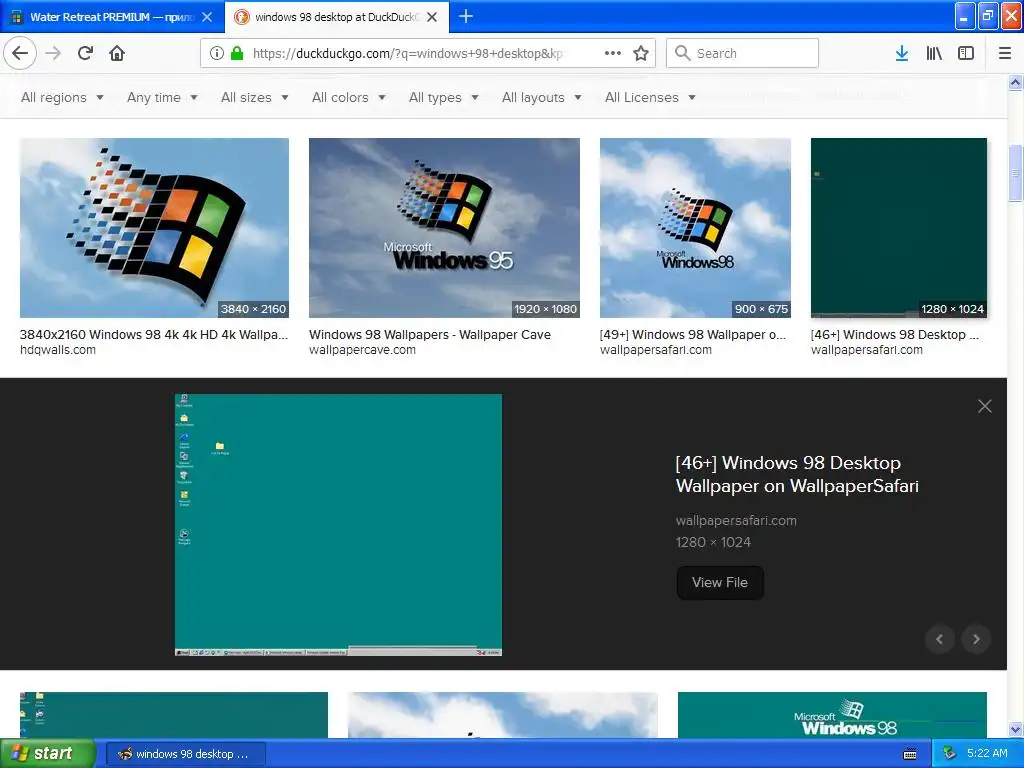Click the bottom-left teal desktop thumbnail
The width and height of the screenshot is (1024, 768).
(174, 715)
